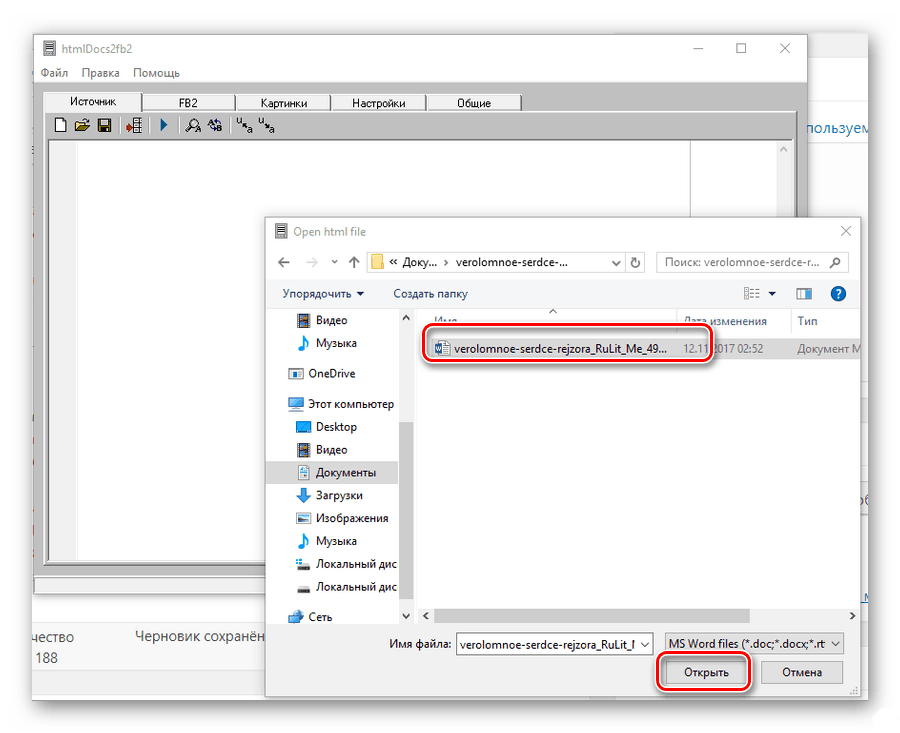Click the first case-change icon in toolbar
This screenshot has width=900, height=733.
245,125
